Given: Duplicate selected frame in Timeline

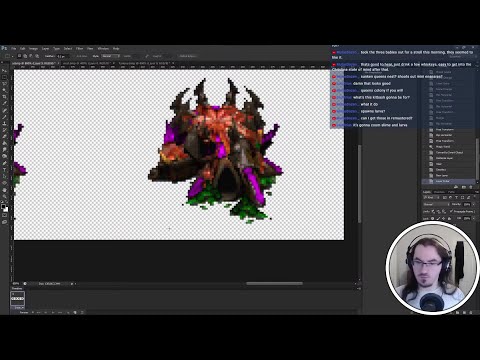Looking at the screenshot, I should (x=75, y=312).
